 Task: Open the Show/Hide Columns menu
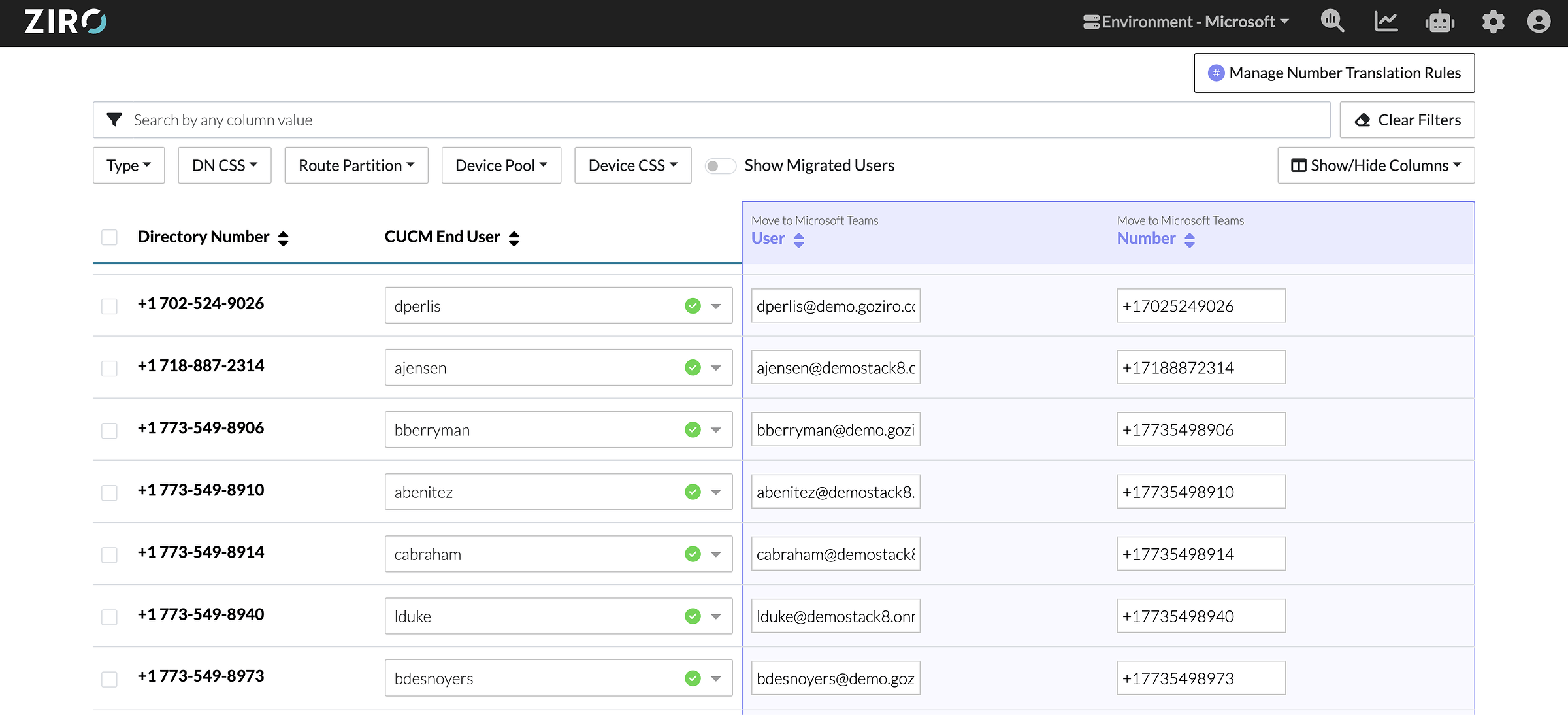click(x=1376, y=165)
